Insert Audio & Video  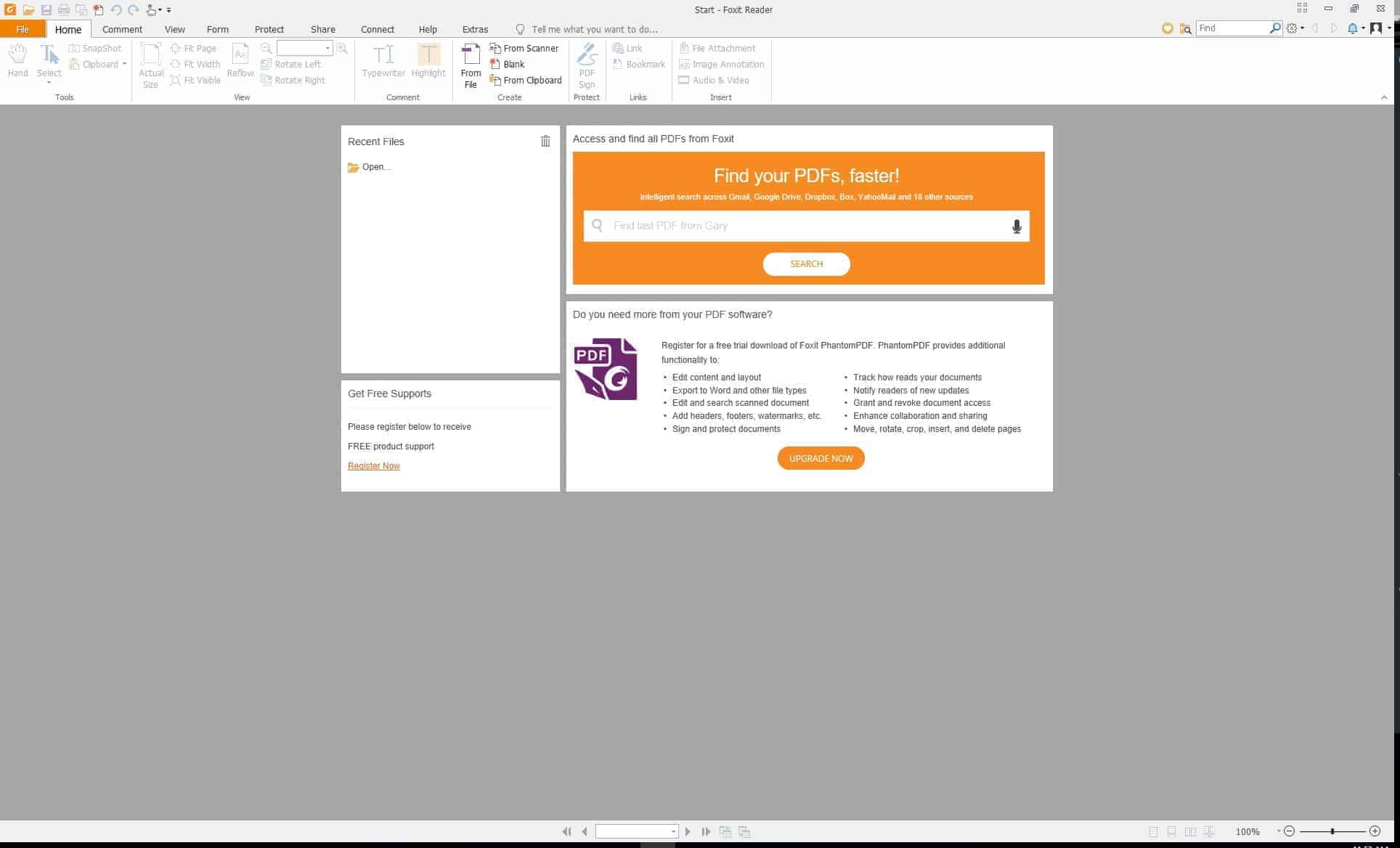pyautogui.click(x=714, y=80)
